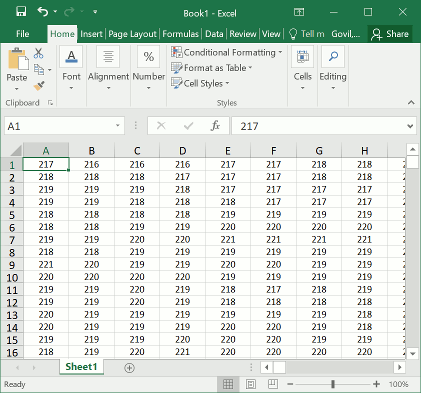The height and width of the screenshot is (393, 421).
Task: Click the Share button
Action: coord(390,34)
